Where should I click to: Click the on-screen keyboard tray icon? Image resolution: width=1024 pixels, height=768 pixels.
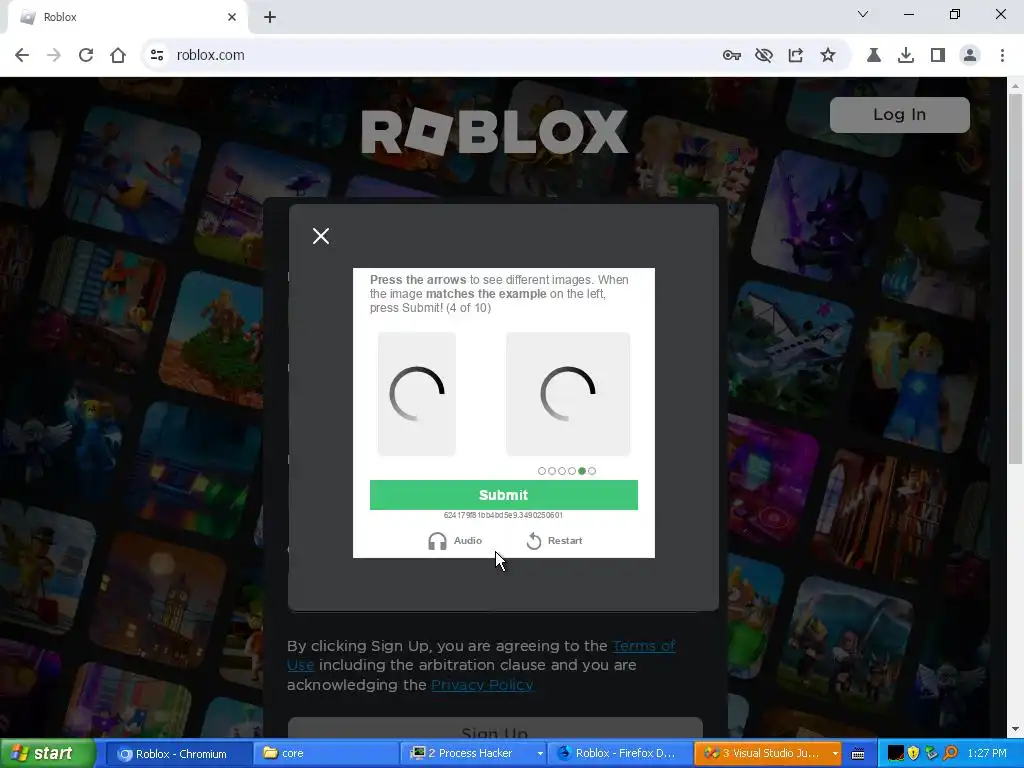point(858,754)
